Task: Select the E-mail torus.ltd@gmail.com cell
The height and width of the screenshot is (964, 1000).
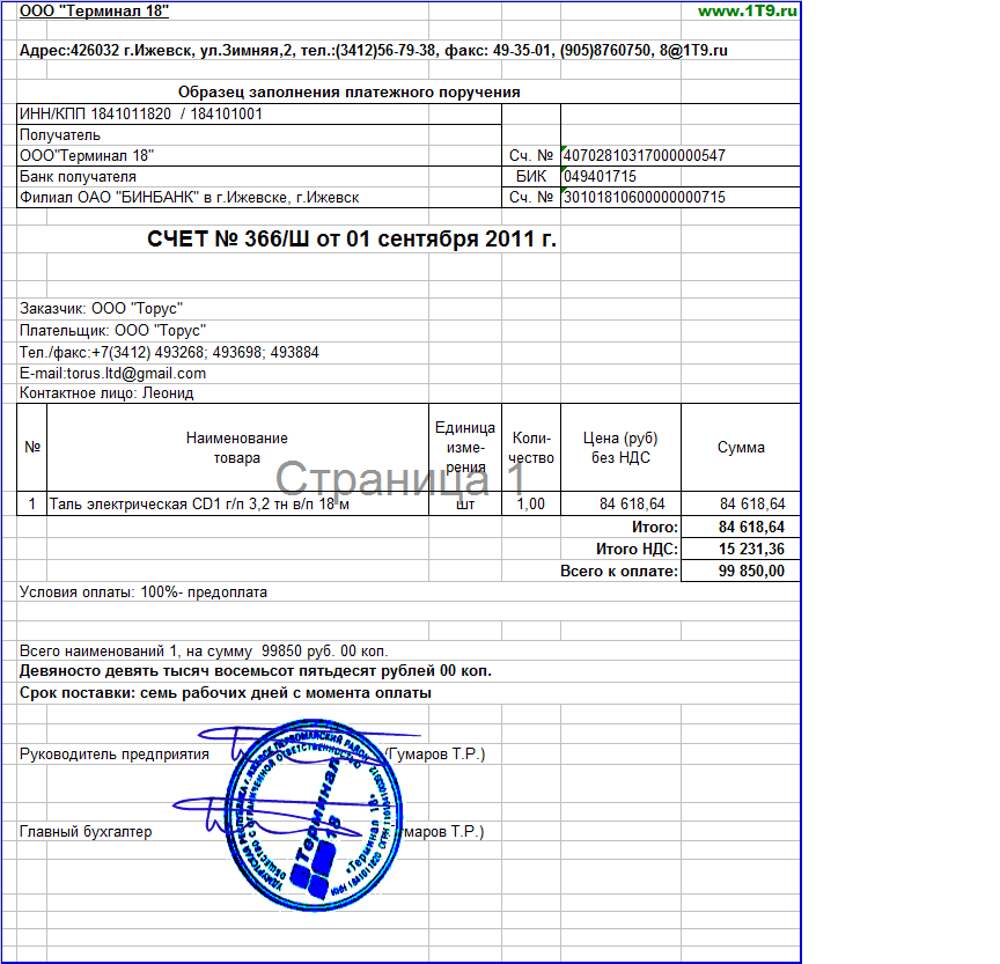Action: point(112,373)
